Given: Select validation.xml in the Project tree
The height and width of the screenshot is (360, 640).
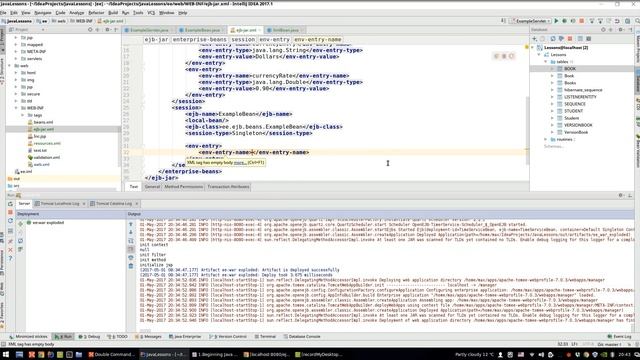Looking at the screenshot, I should click(47, 158).
